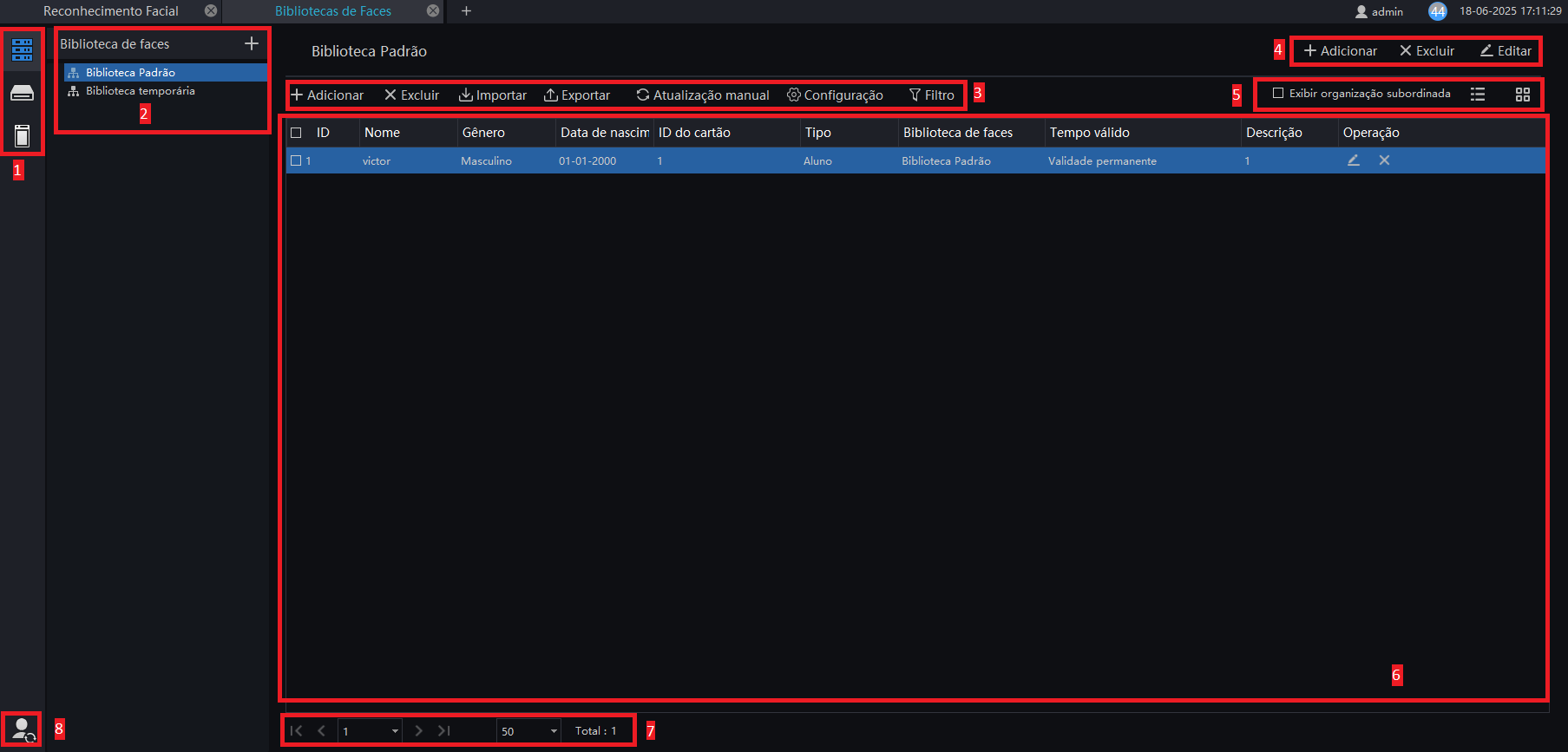Screen dimensions: 1568x752
Task: Switch to grid thumbnail view mode
Action: coord(1523,94)
